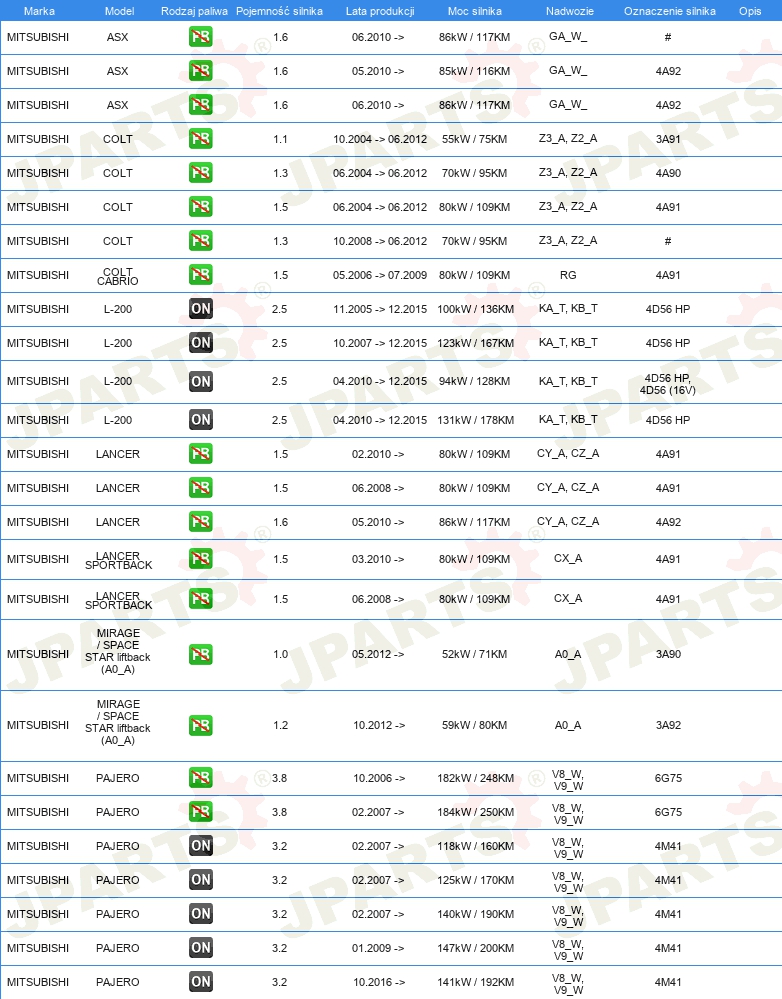This screenshot has width=782, height=999.
Task: Click the Marka column header
Action: 39,11
